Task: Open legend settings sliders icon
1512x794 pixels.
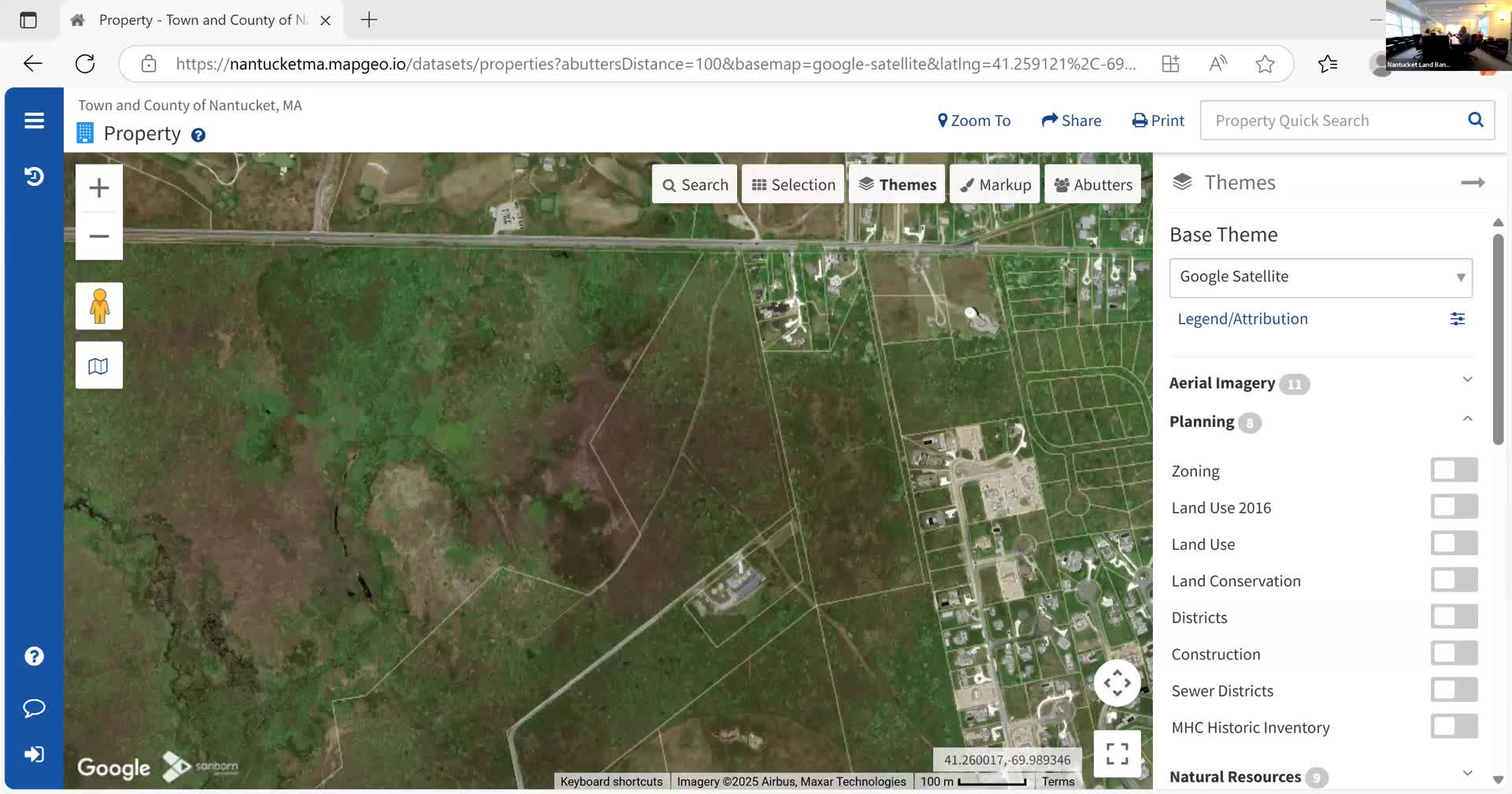Action: click(x=1458, y=319)
